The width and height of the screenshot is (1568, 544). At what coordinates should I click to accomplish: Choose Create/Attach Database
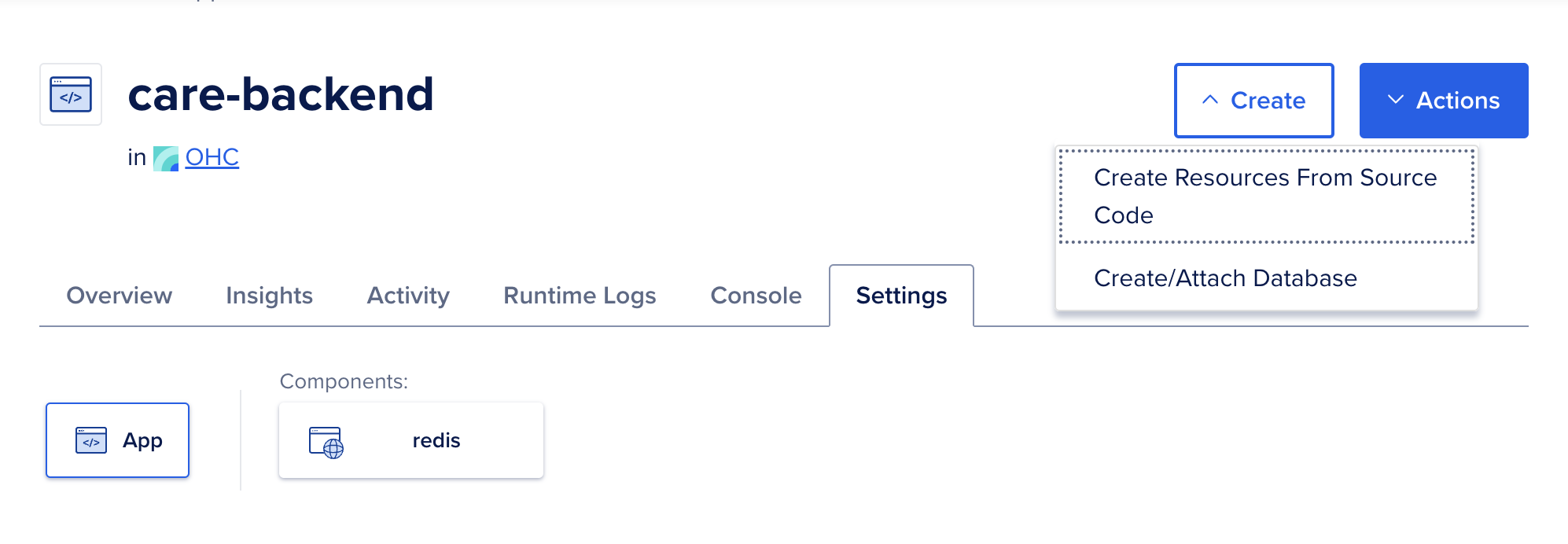1225,278
